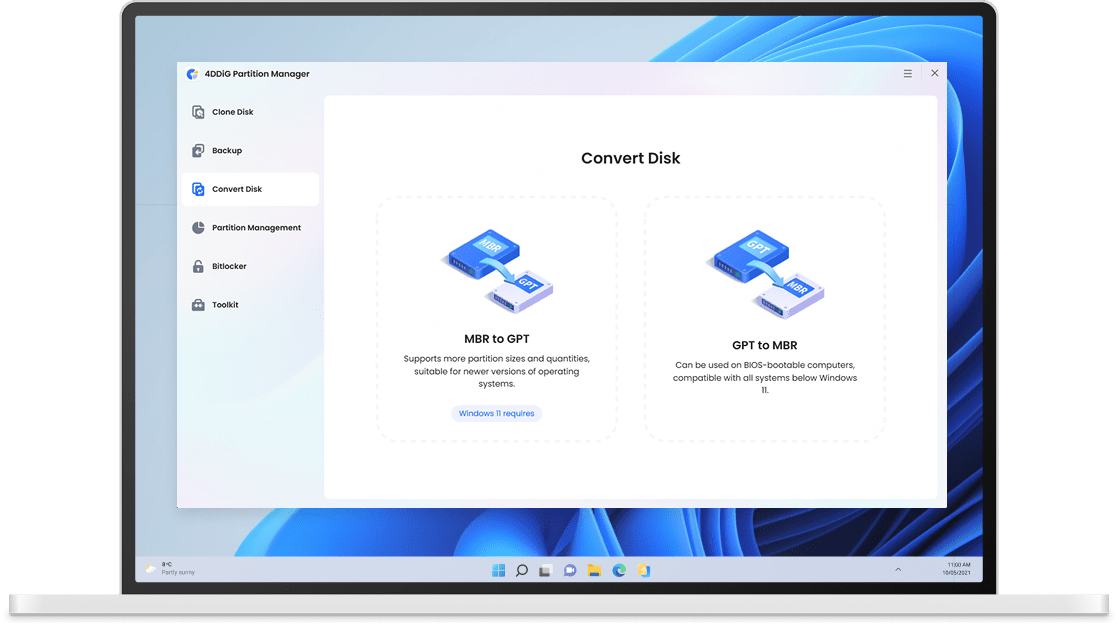Image resolution: width=1119 pixels, height=625 pixels.
Task: Close the Partition Manager window
Action: 934,73
